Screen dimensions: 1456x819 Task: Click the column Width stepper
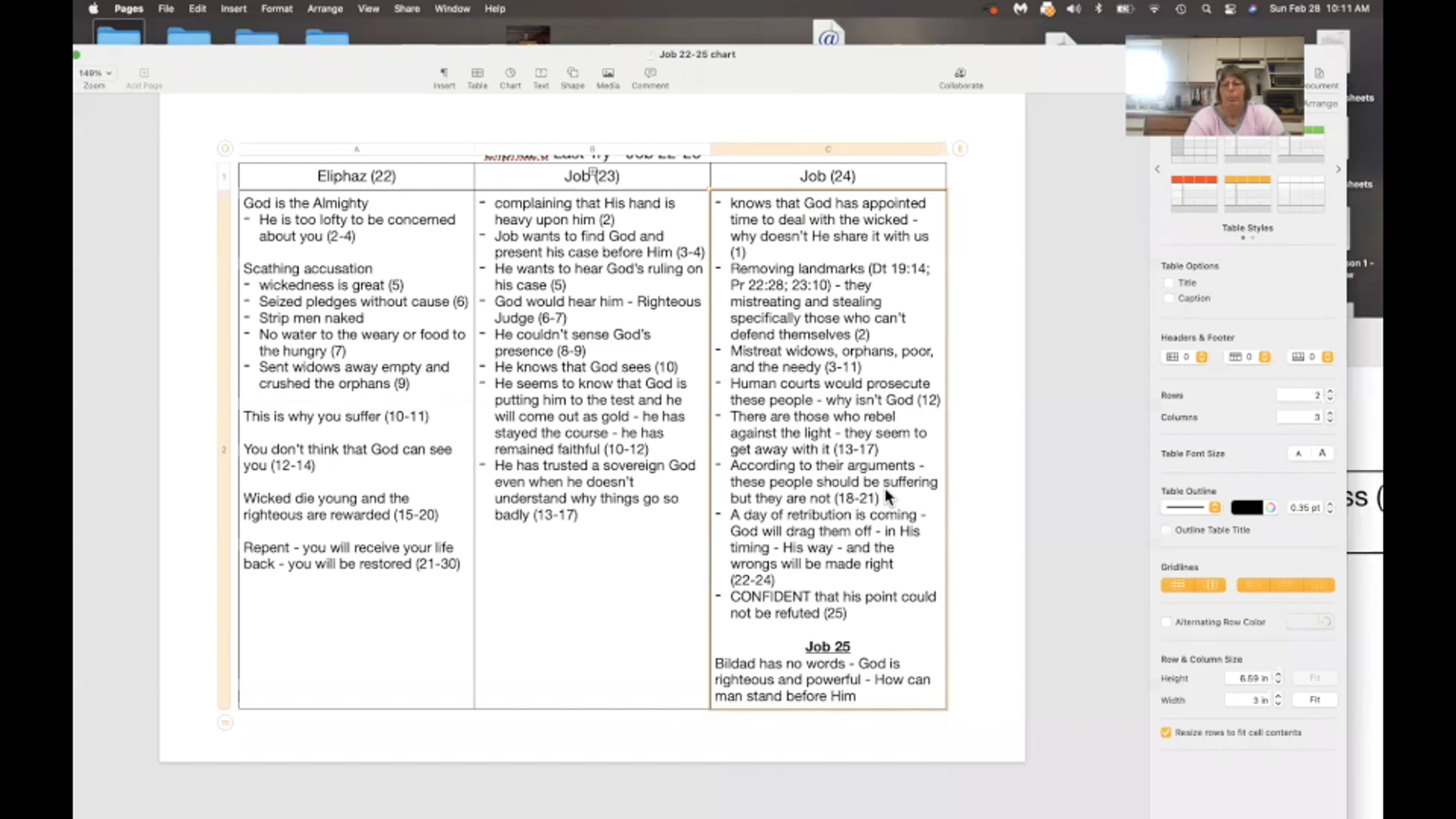[x=1278, y=699]
